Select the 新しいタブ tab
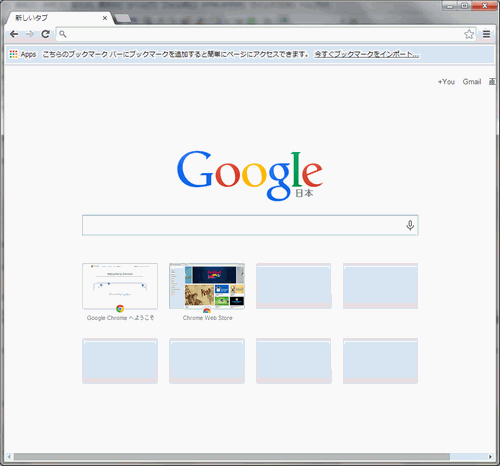This screenshot has height=466, width=500. (x=59, y=18)
